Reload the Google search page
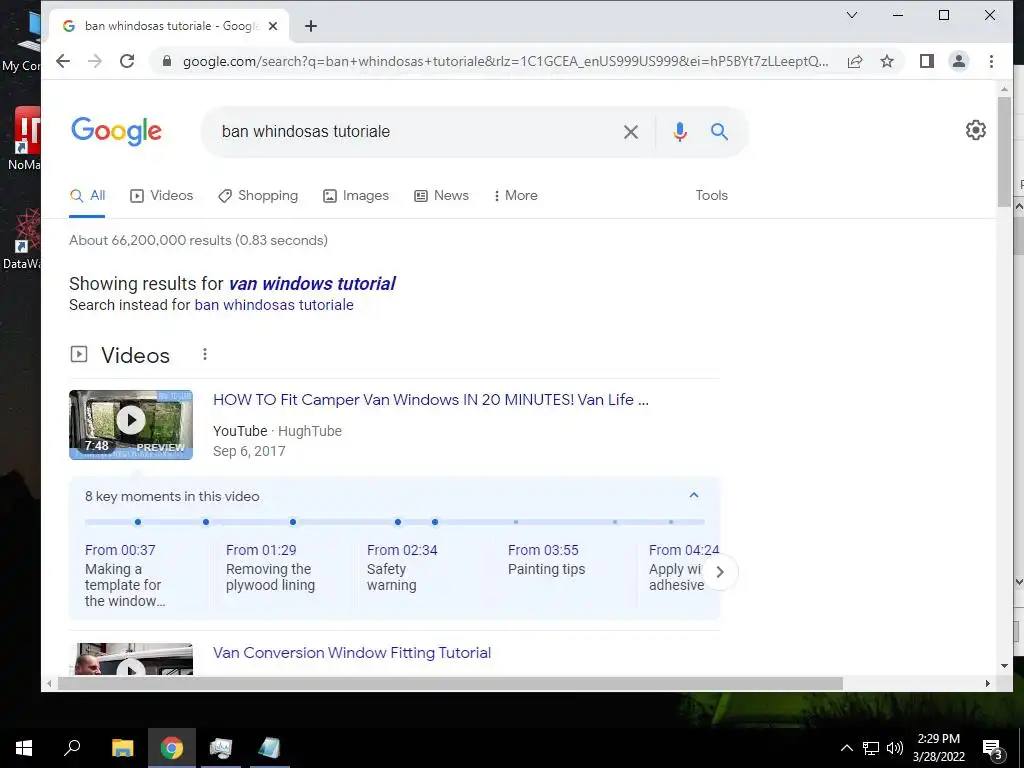1024x768 pixels. (127, 61)
